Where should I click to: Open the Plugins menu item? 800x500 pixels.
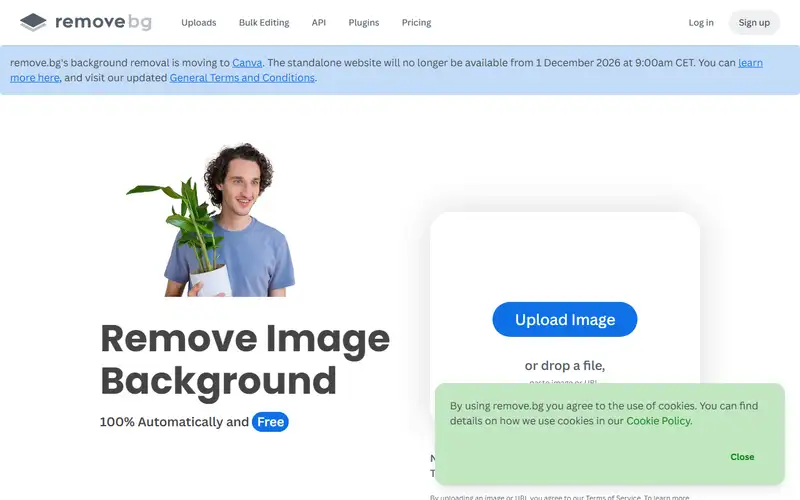click(363, 22)
